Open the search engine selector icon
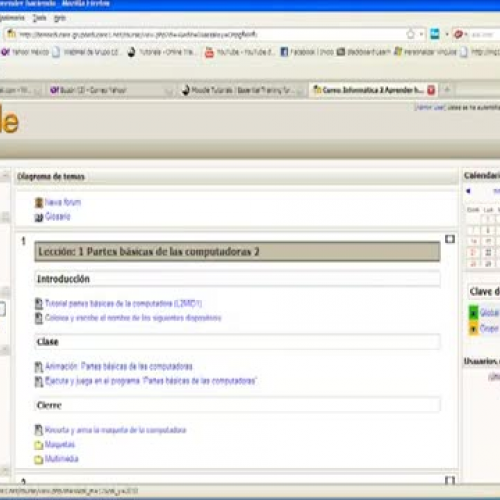This screenshot has height=500, width=500. [x=459, y=34]
